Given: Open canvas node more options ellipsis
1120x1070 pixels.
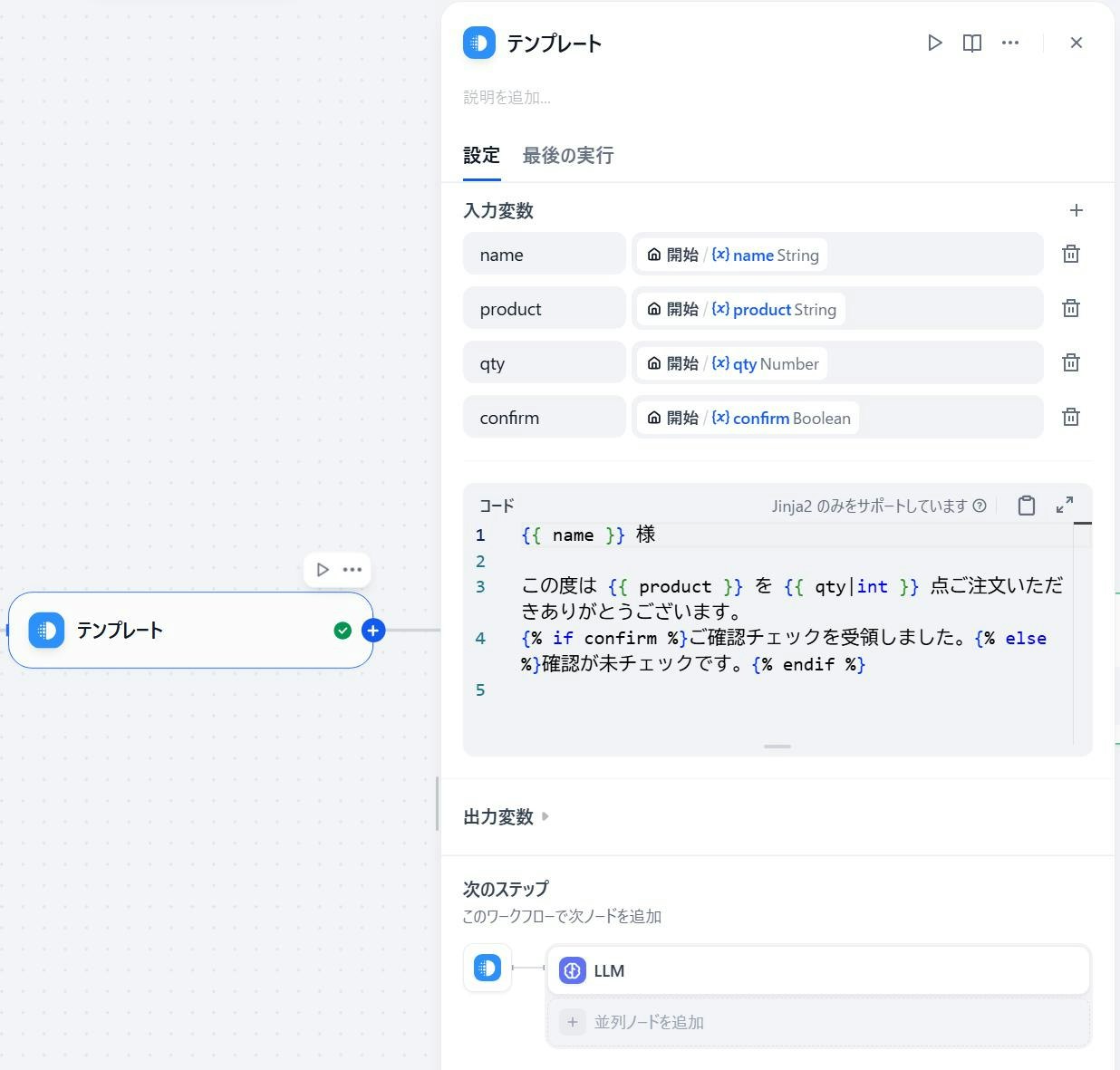Looking at the screenshot, I should [x=352, y=570].
